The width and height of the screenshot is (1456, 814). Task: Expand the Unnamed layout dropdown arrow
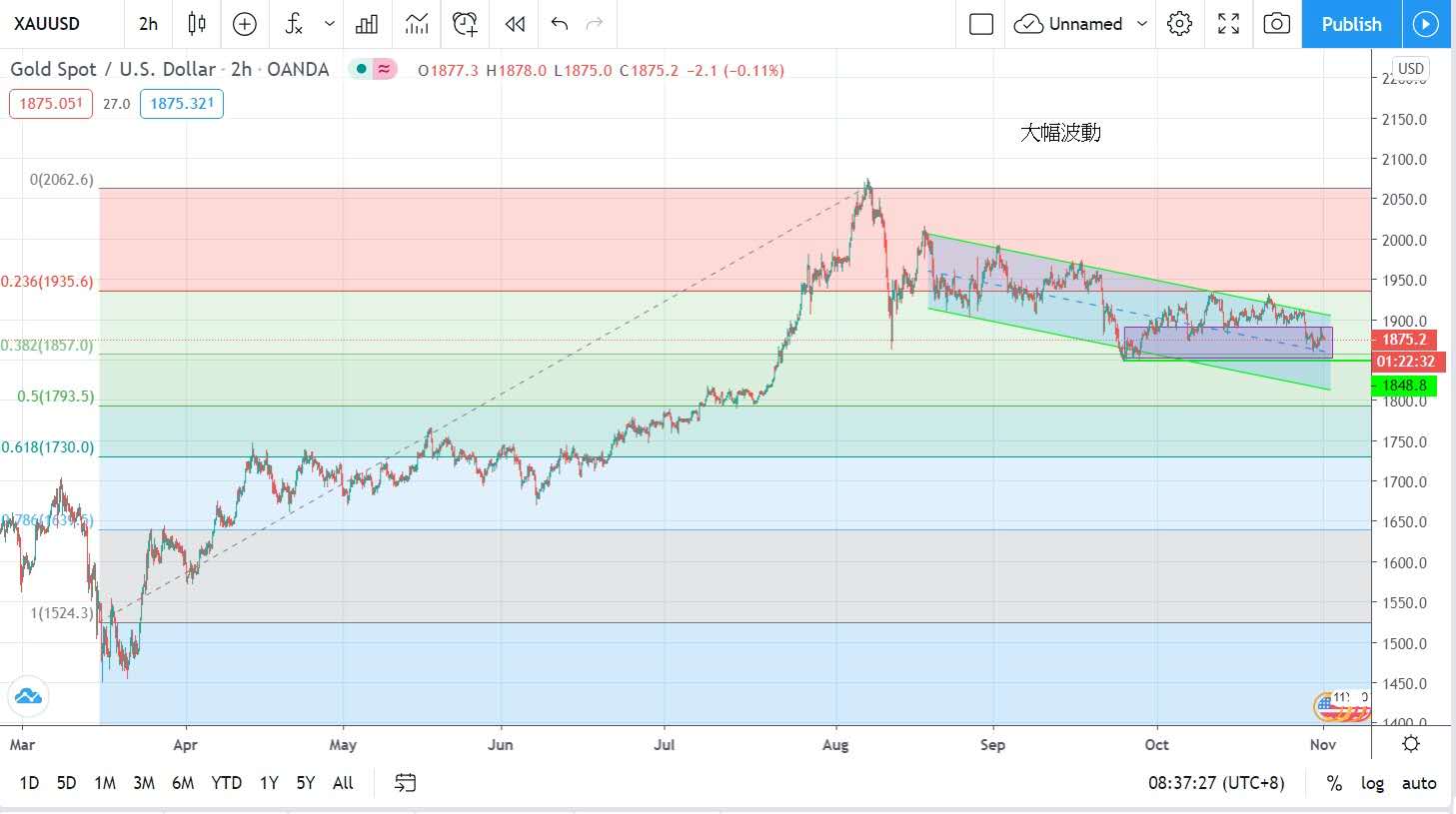click(1142, 24)
